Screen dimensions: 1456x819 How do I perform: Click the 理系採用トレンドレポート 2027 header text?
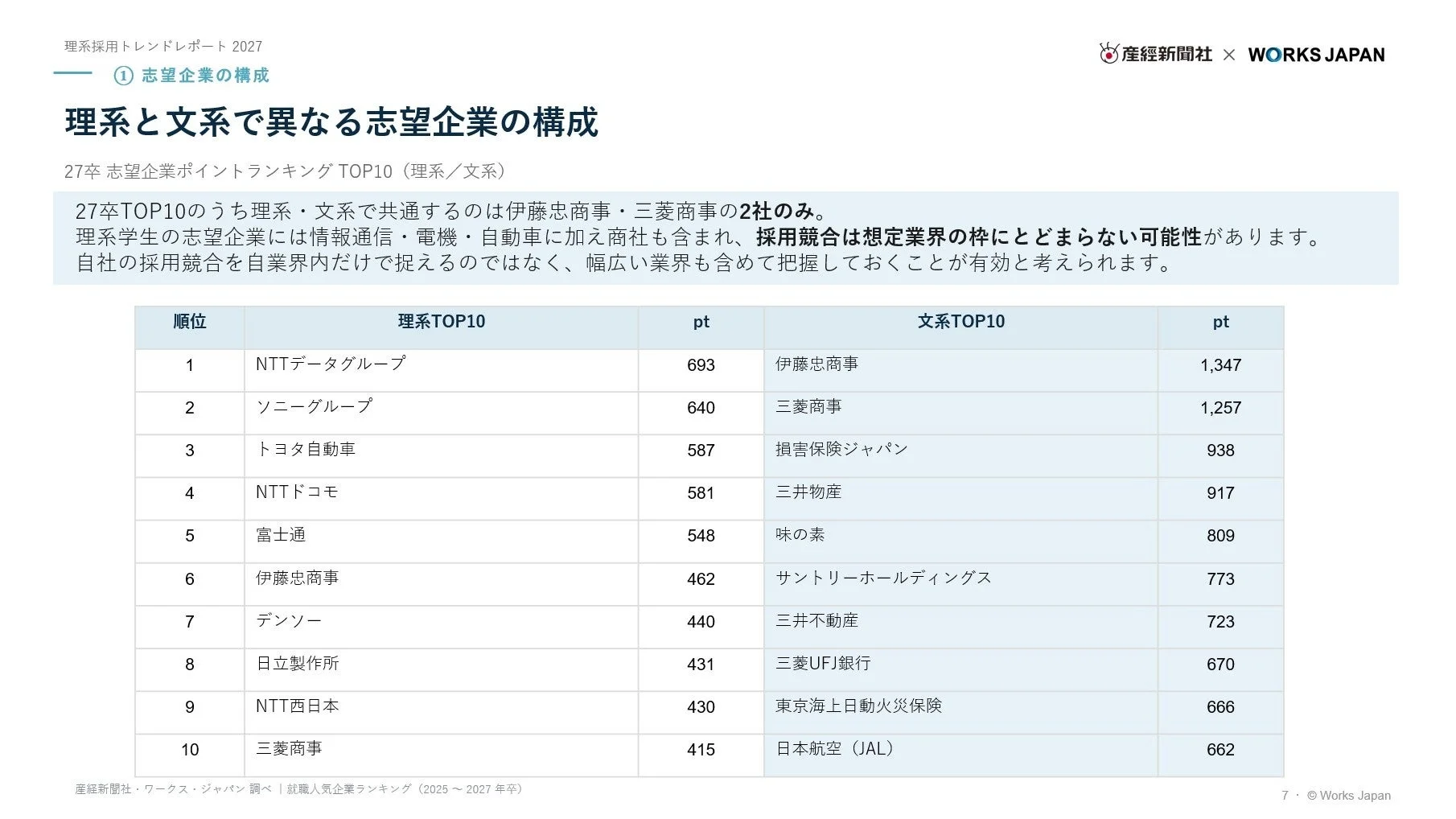(163, 47)
